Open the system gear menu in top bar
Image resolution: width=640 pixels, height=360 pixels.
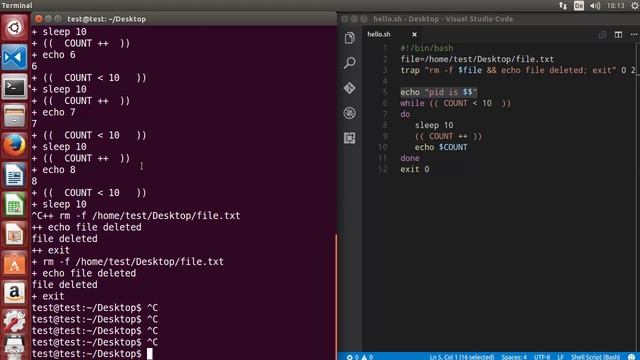[x=635, y=5]
